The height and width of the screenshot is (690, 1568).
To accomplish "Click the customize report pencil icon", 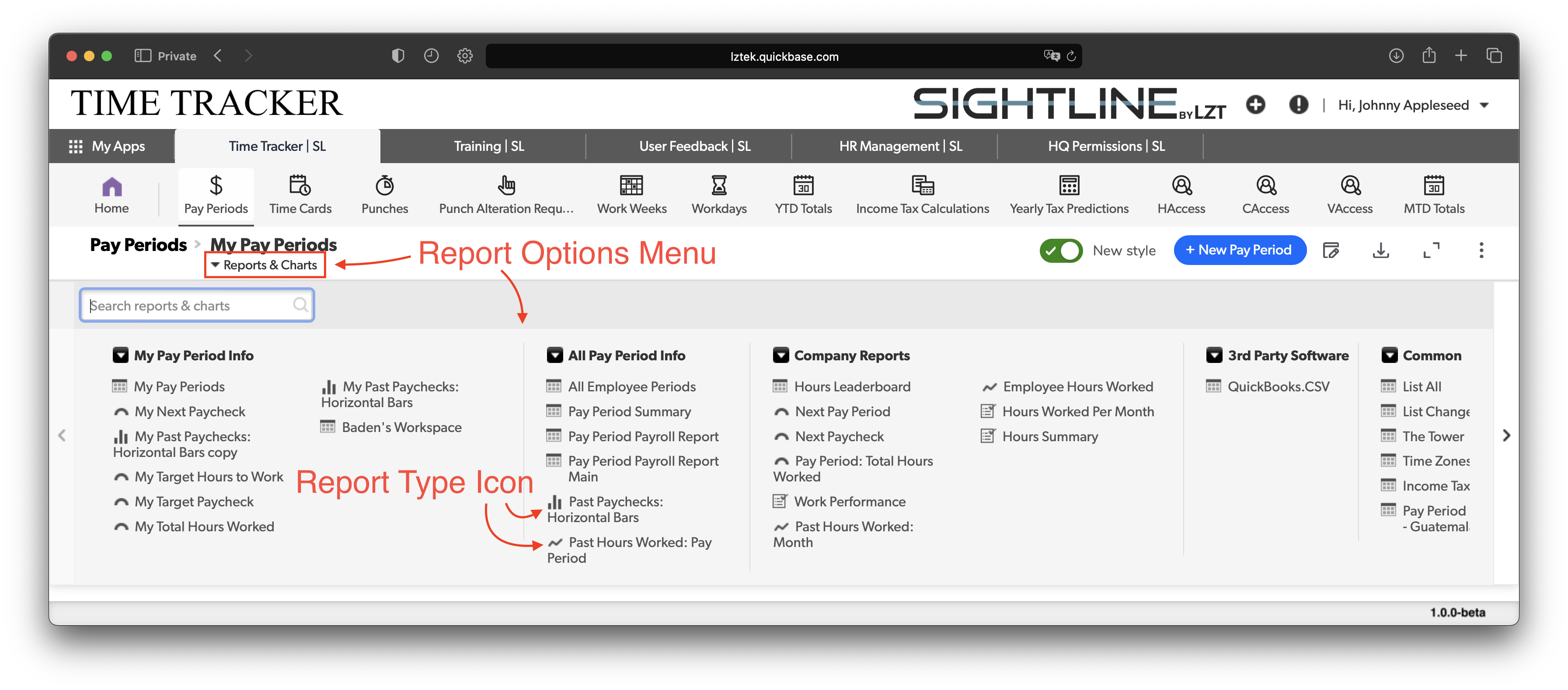I will pos(1331,250).
